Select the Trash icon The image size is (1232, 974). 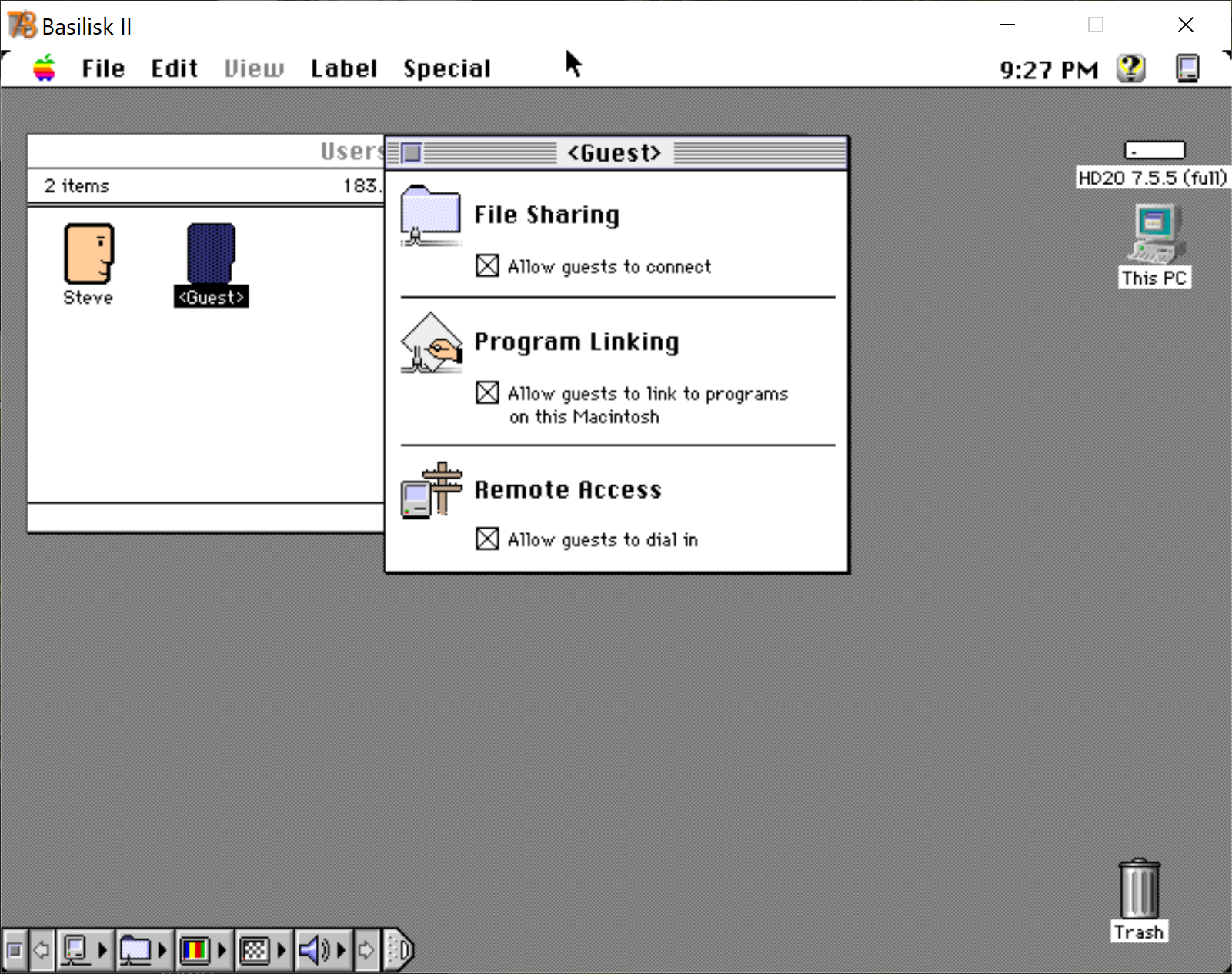pyautogui.click(x=1139, y=889)
